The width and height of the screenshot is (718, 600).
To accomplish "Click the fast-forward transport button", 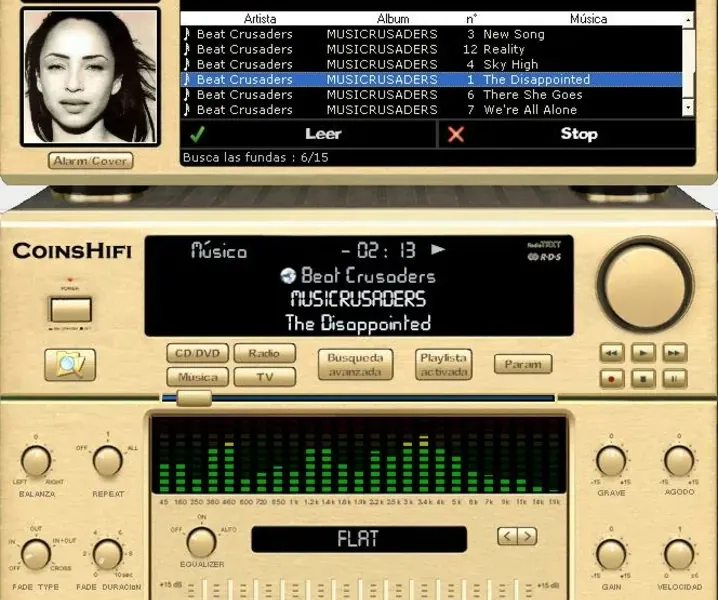I will 674,353.
